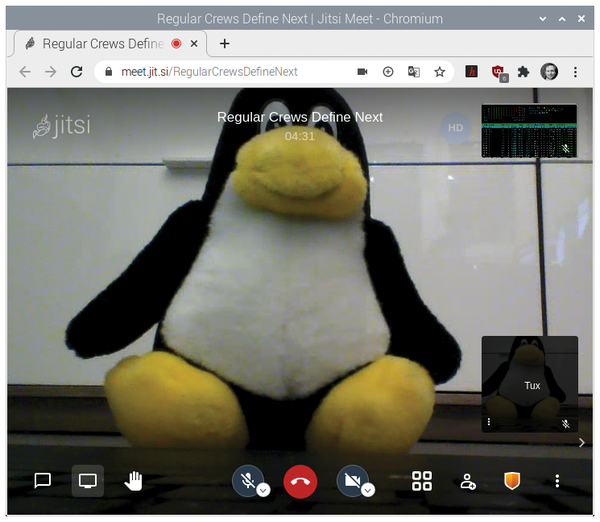Select the terminal screen-share thumbnail
Screen dimensions: 600x522
coord(529,130)
